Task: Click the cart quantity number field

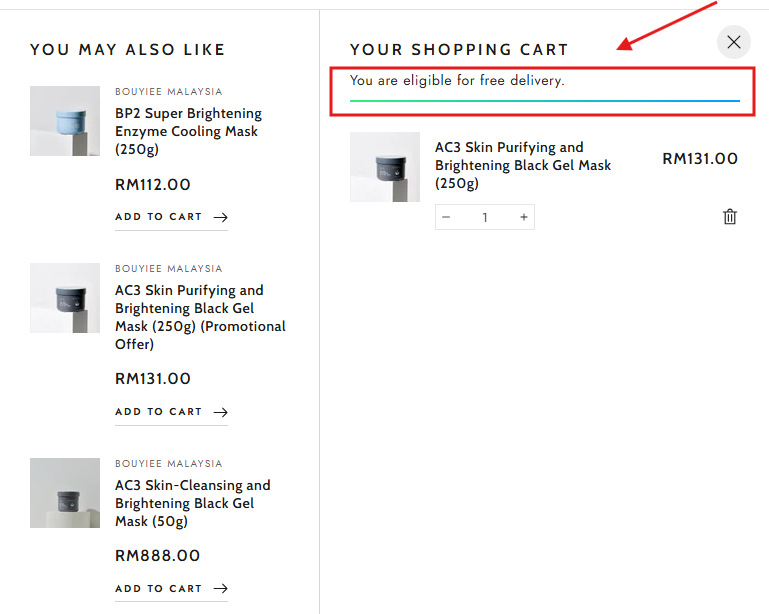Action: (485, 217)
